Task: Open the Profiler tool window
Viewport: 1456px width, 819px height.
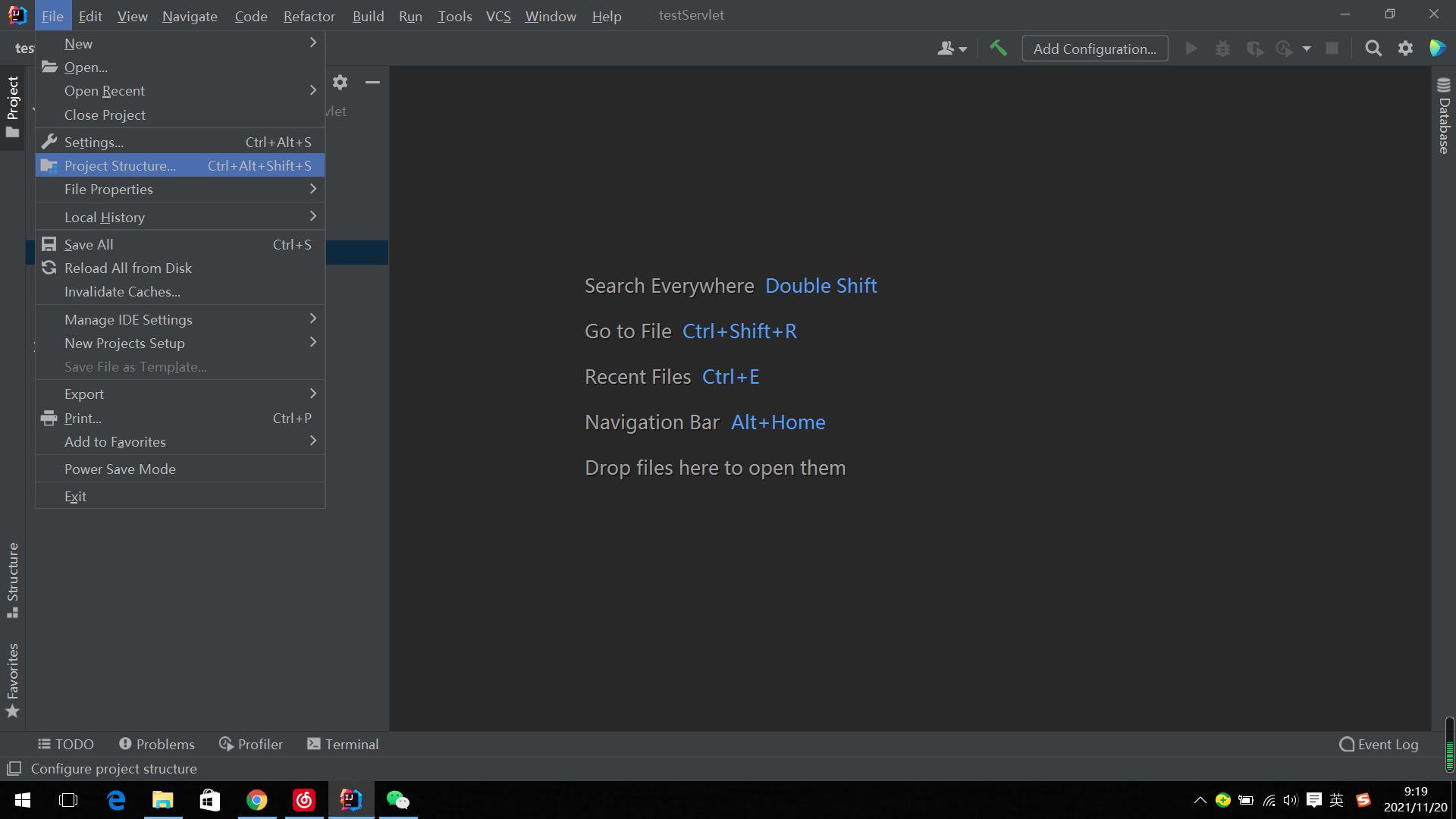Action: tap(251, 744)
